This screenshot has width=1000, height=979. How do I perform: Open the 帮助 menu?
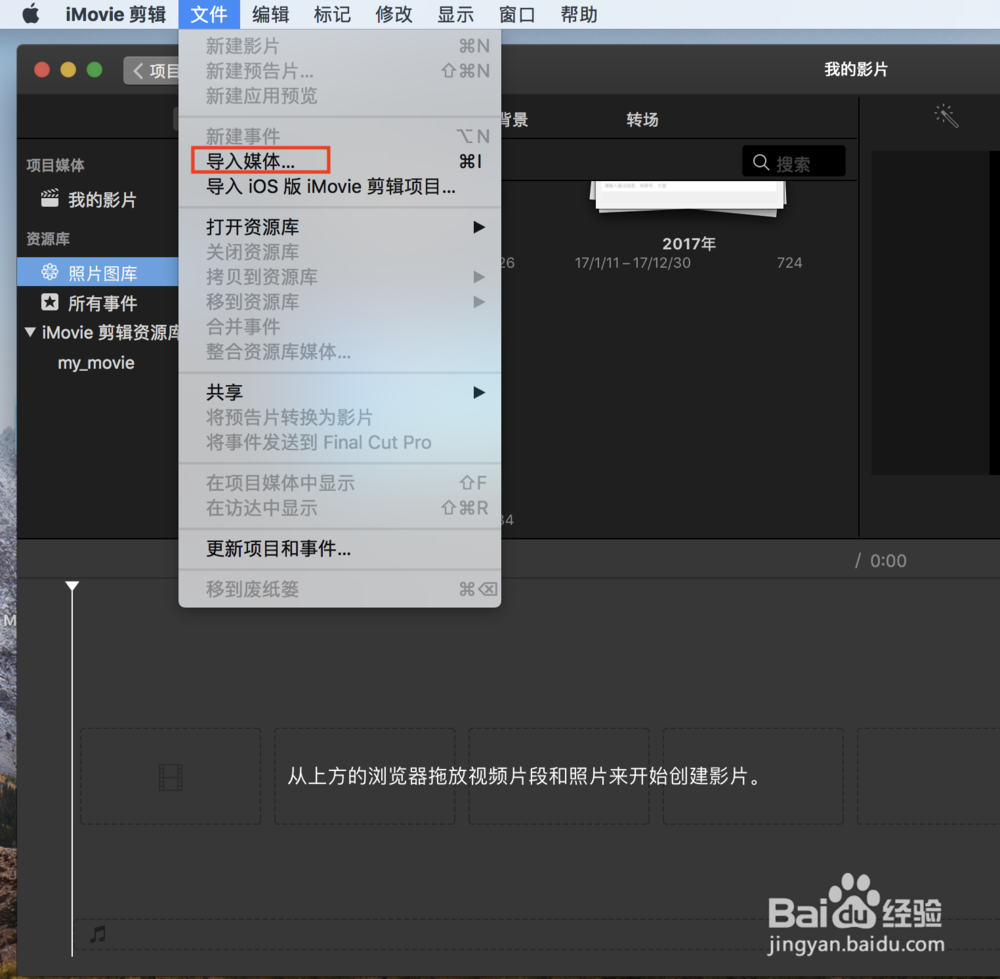point(579,14)
